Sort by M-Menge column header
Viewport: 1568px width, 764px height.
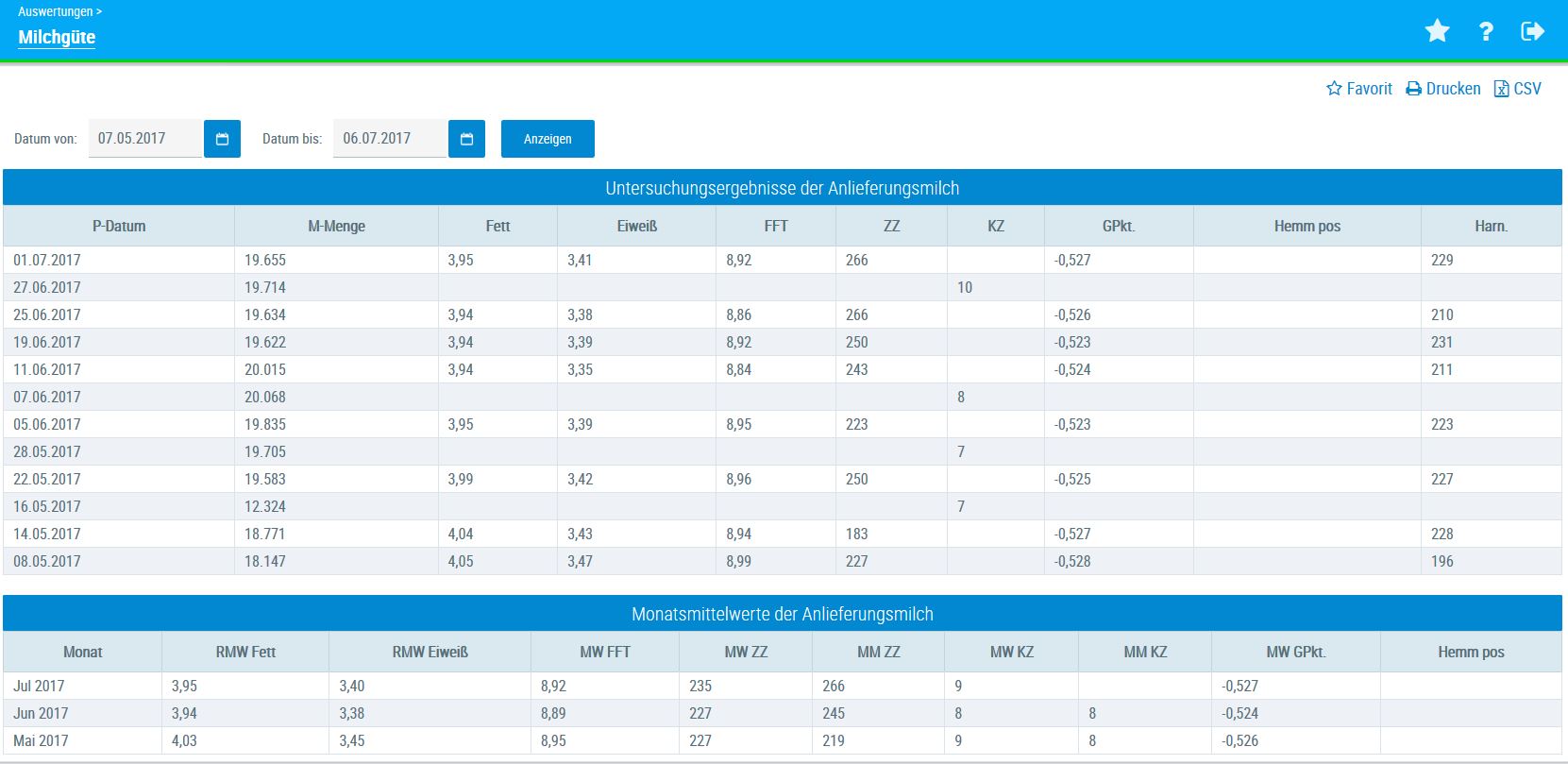[x=336, y=227]
